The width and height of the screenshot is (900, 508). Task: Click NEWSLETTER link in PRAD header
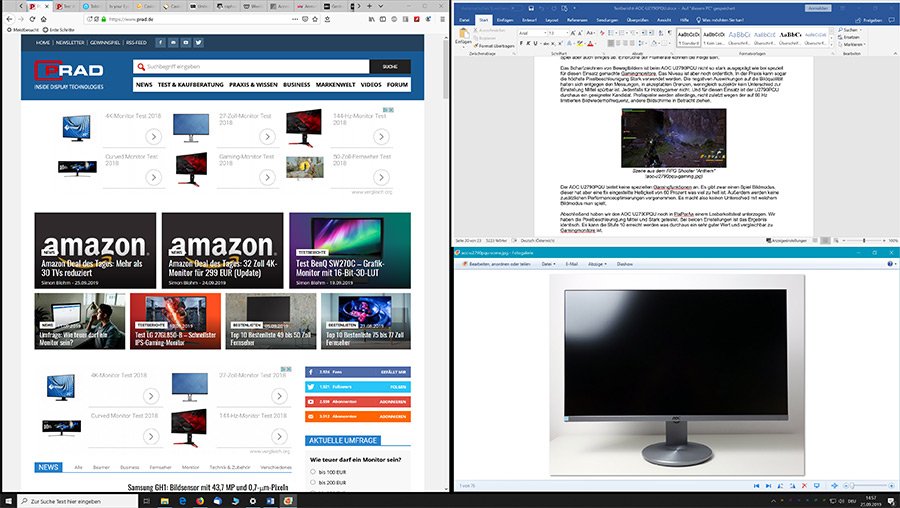(x=70, y=42)
